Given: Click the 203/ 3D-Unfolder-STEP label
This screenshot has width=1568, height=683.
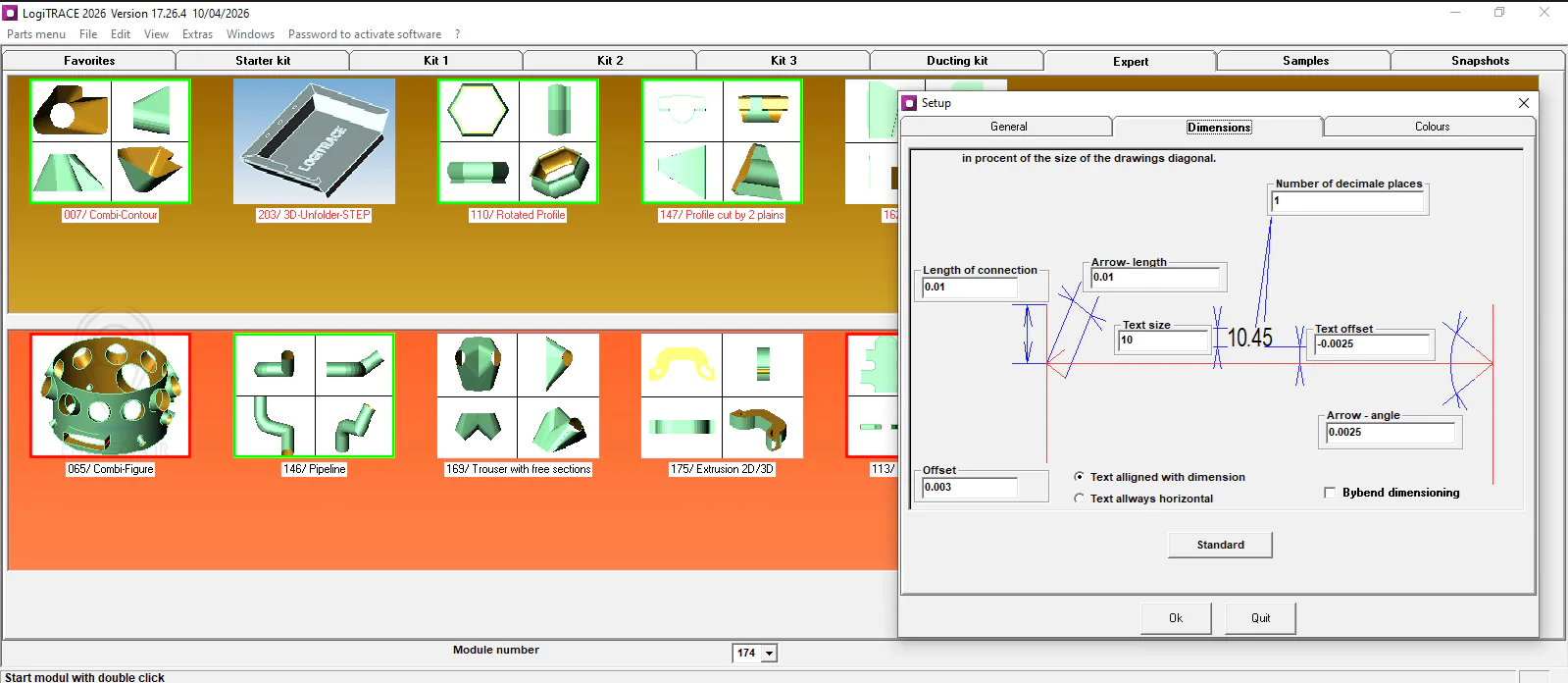Looking at the screenshot, I should [x=314, y=215].
